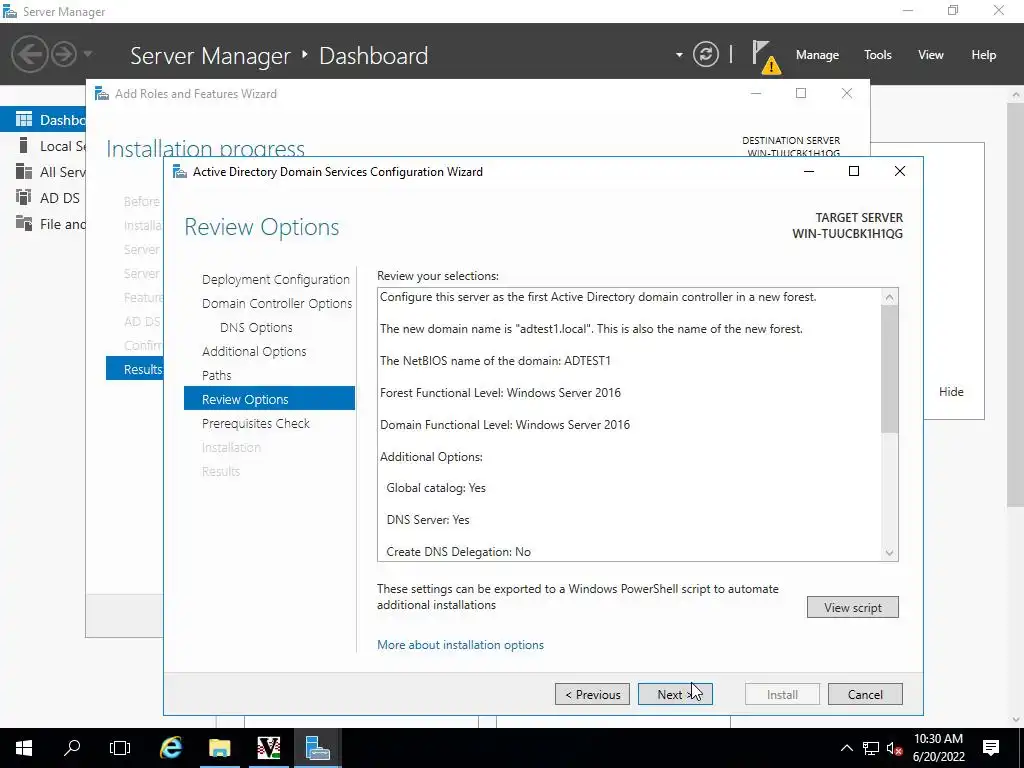Image resolution: width=1024 pixels, height=768 pixels.
Task: Open the Action Center notifications icon
Action: pyautogui.click(x=991, y=748)
